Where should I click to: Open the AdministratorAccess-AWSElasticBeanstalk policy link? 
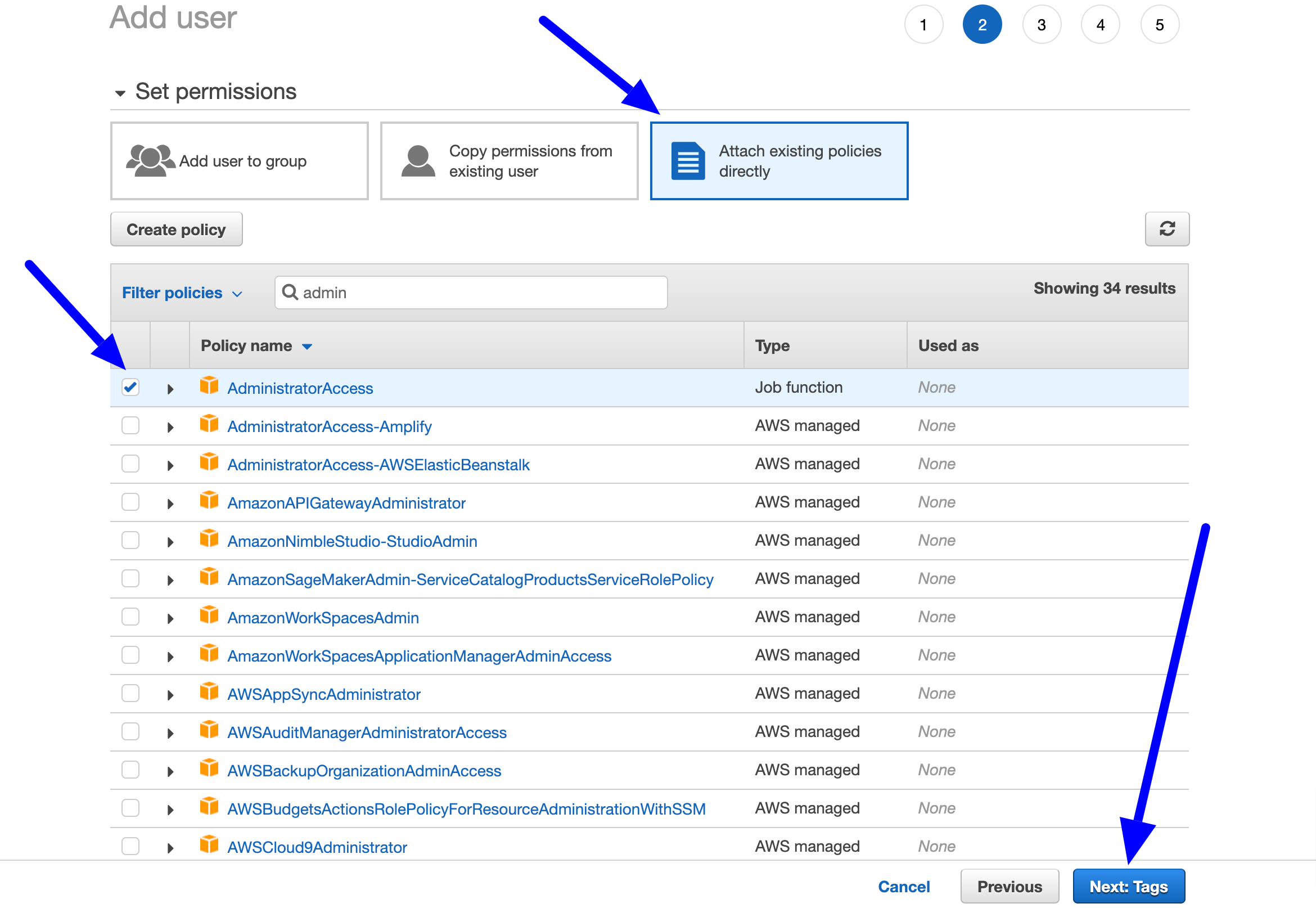tap(378, 464)
